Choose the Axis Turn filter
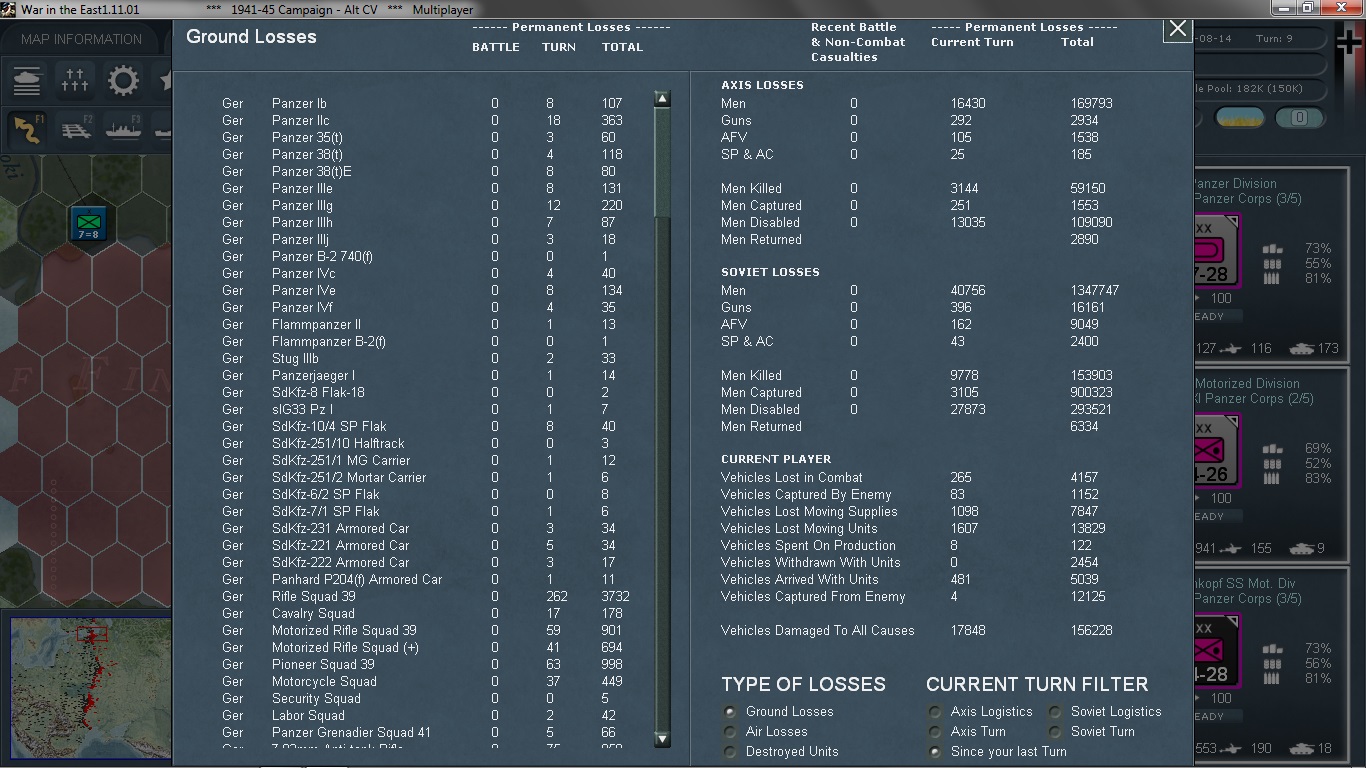 (935, 732)
